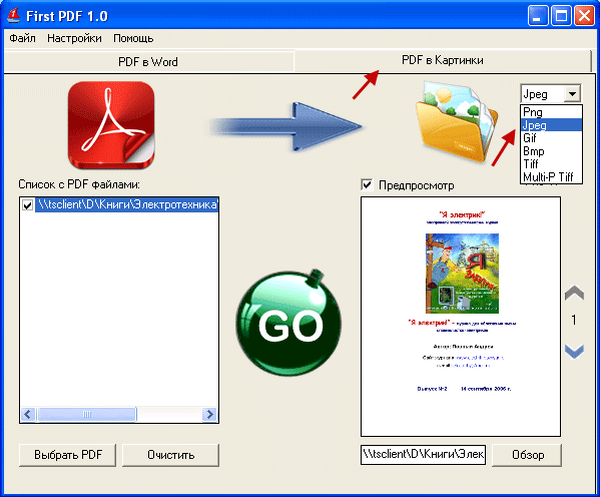Click the PDF page preview thumbnail
Screen dimensions: 600x497
(461, 316)
